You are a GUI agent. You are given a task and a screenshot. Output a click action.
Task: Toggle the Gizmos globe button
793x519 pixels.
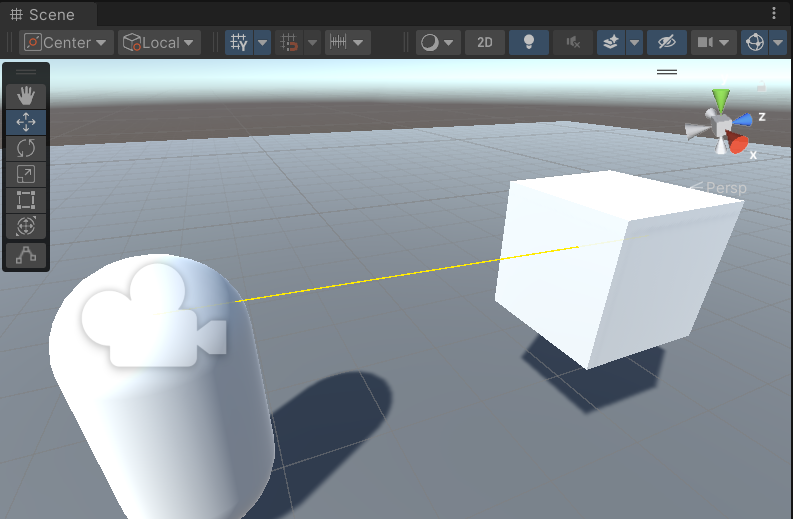tap(755, 42)
